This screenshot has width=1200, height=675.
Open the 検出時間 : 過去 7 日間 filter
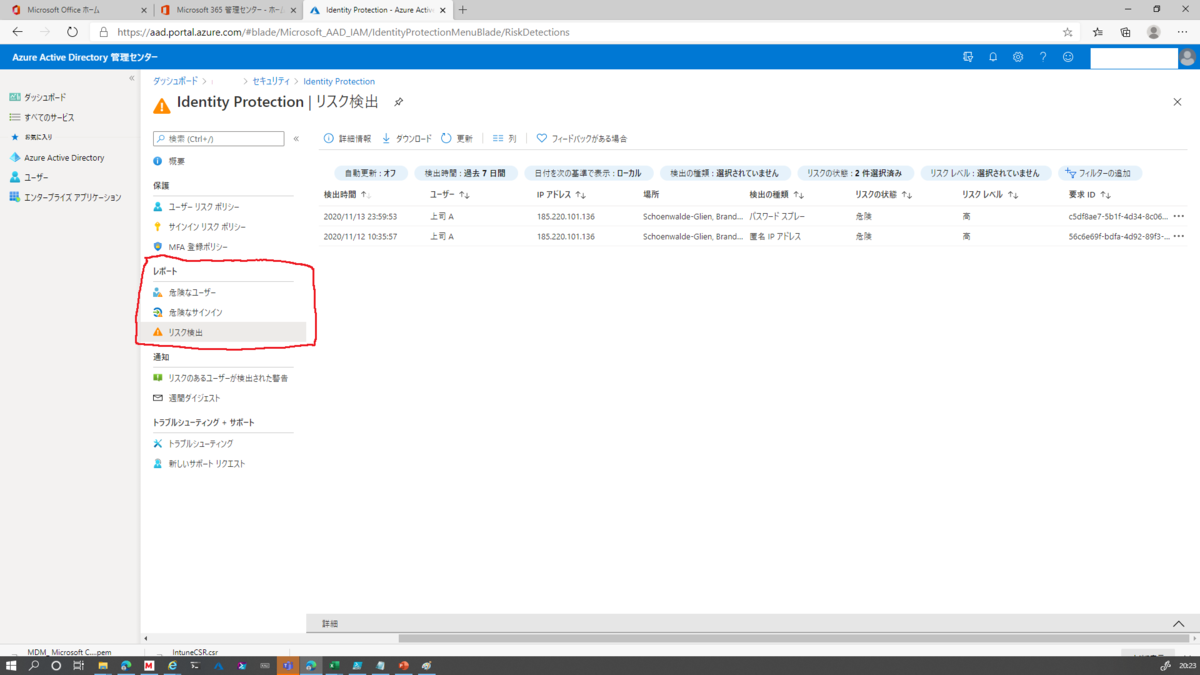click(x=465, y=173)
